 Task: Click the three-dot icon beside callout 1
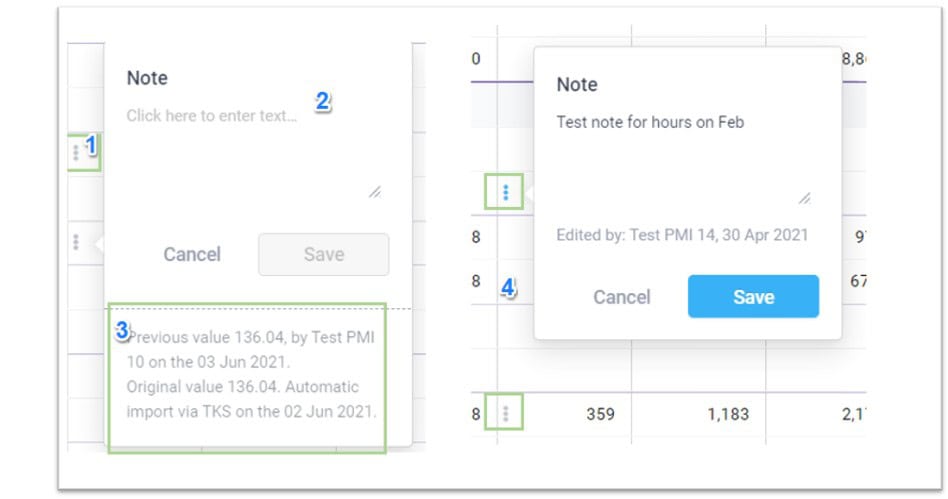pyautogui.click(x=76, y=153)
